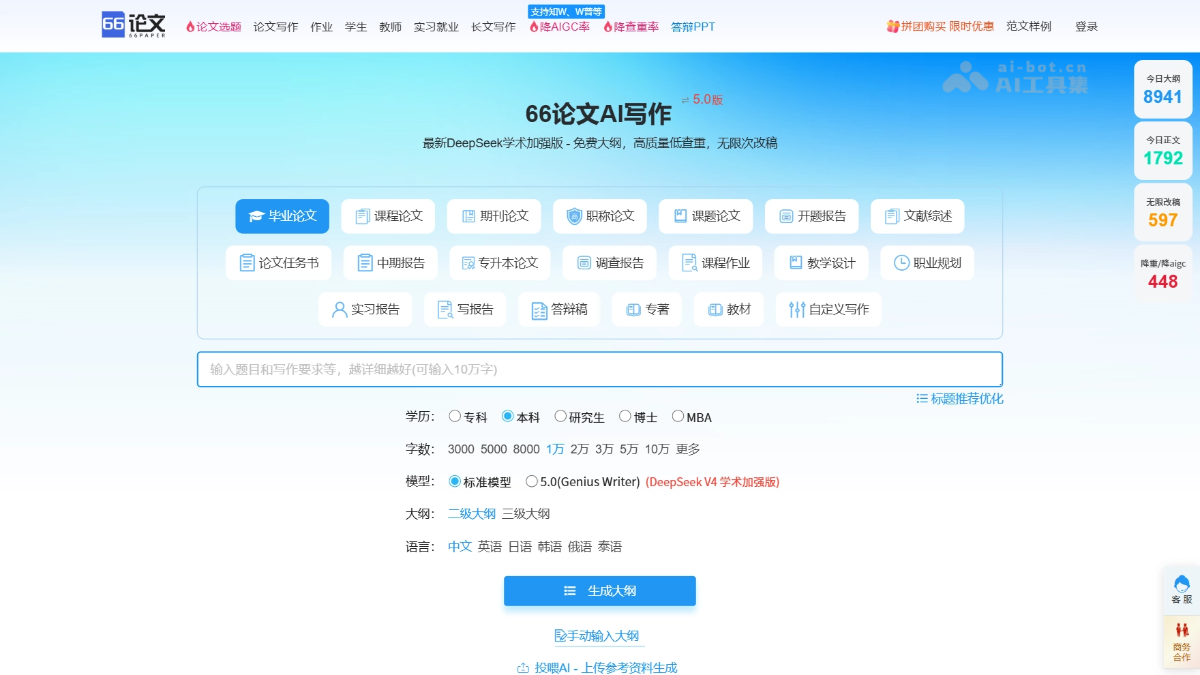
Task: Select the 研究生 education radio
Action: point(560,416)
